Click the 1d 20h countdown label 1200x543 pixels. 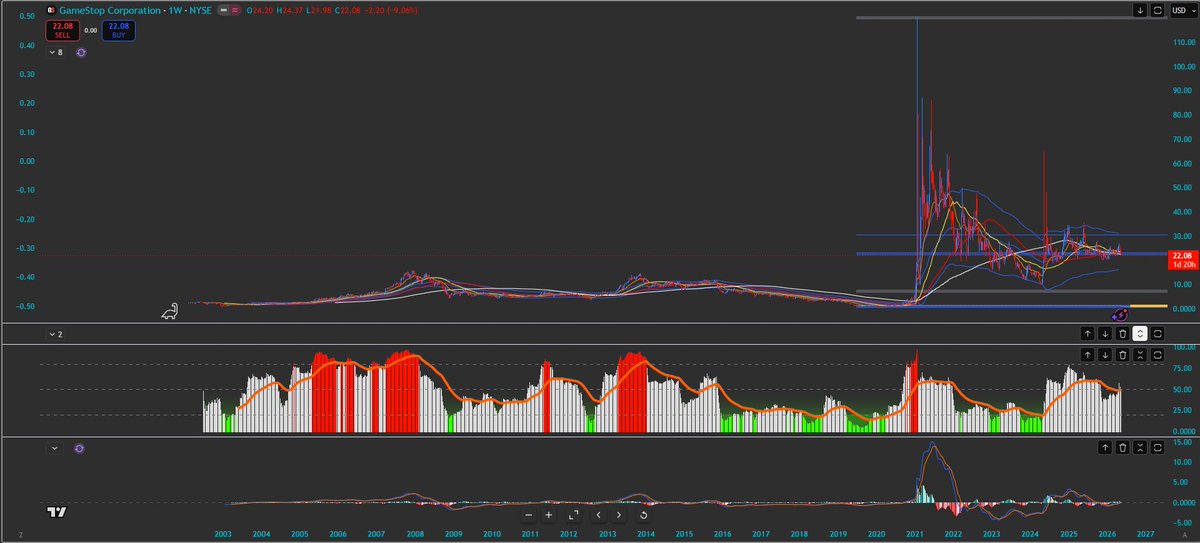(x=1184, y=264)
